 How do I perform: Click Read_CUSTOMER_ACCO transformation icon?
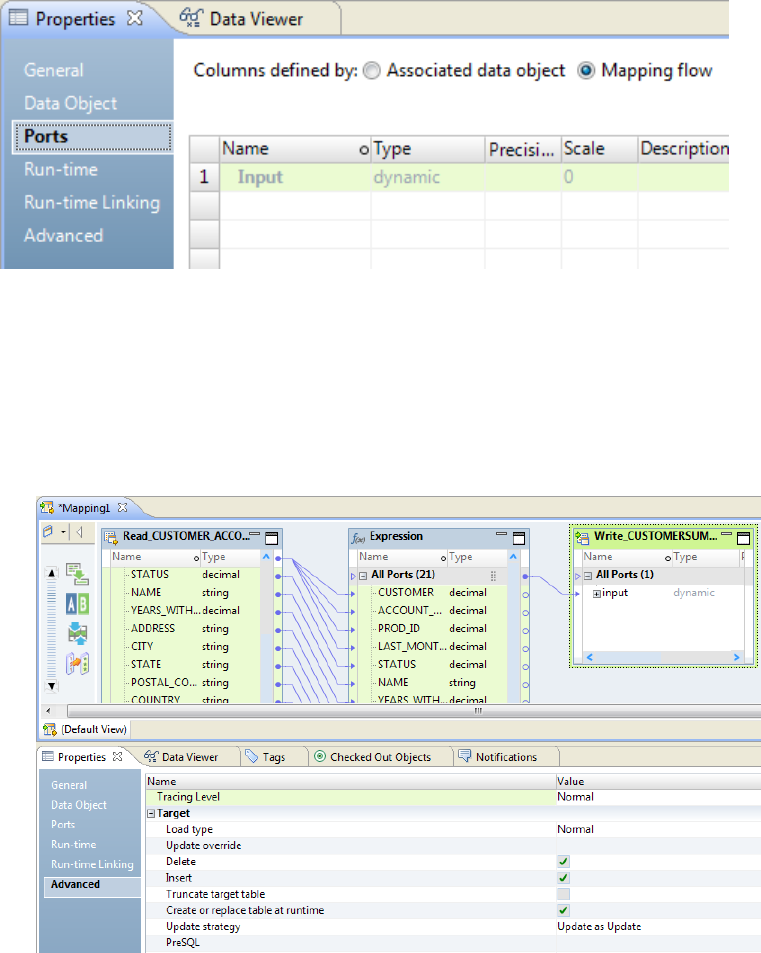tap(111, 537)
